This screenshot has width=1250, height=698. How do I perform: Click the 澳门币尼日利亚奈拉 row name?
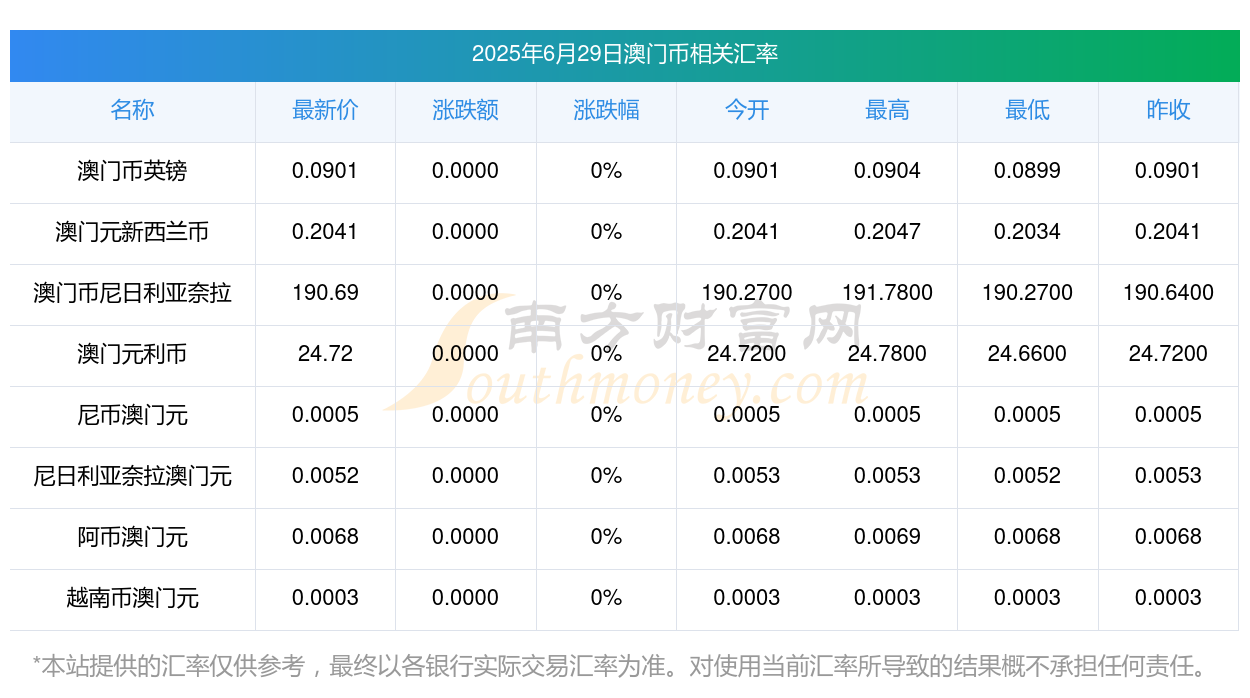click(x=132, y=293)
